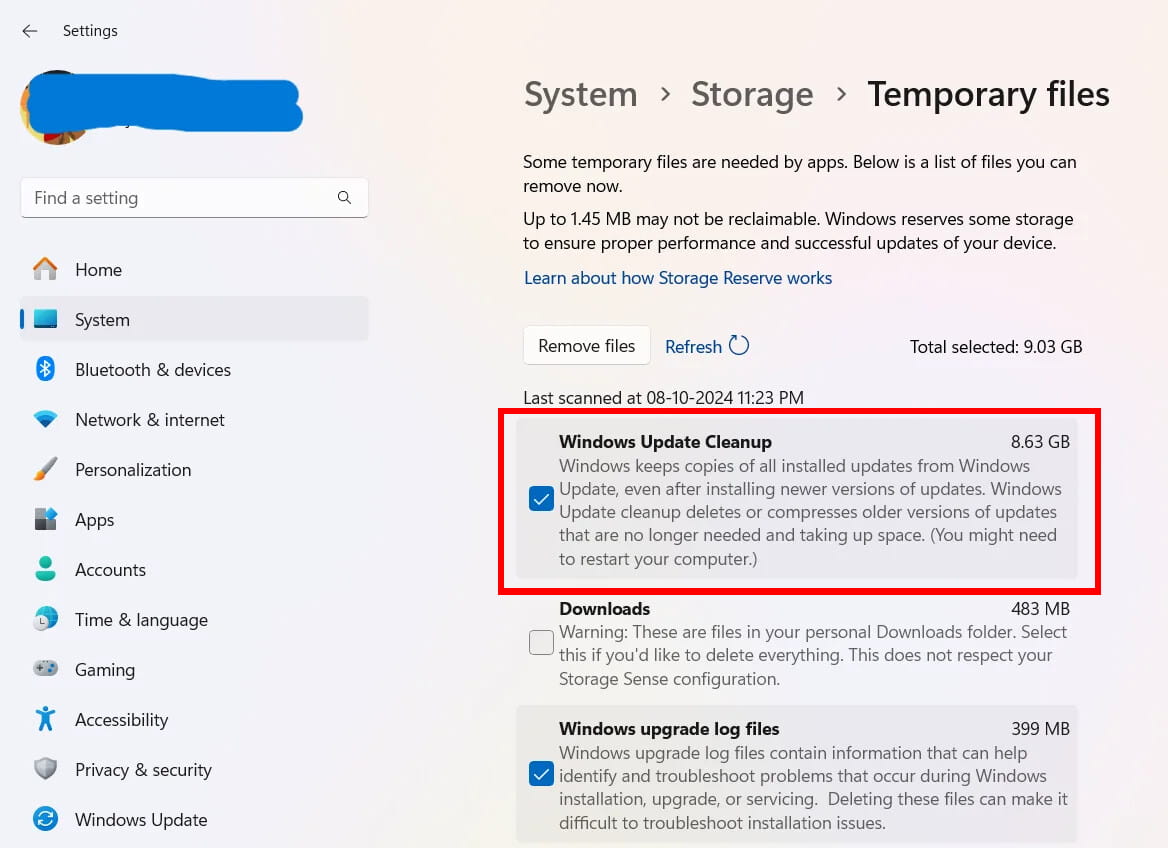Click the 8.63 GB size value
The image size is (1168, 848).
coord(1040,442)
